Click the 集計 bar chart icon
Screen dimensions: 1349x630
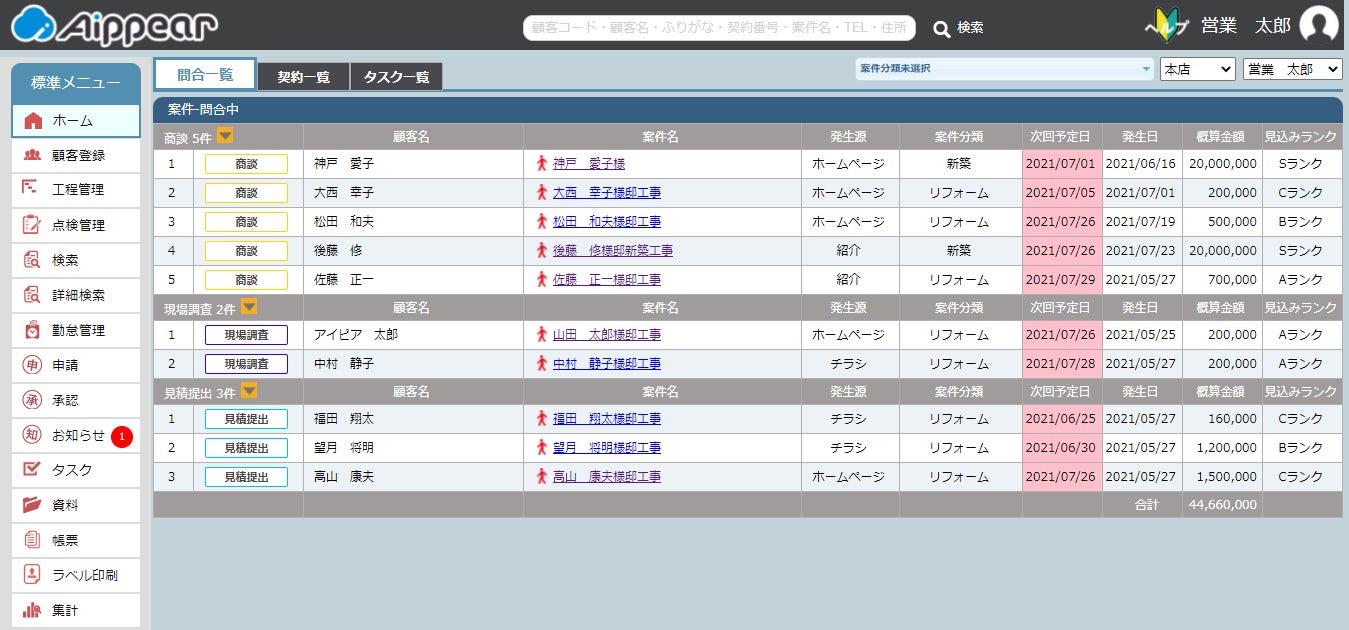click(x=32, y=609)
